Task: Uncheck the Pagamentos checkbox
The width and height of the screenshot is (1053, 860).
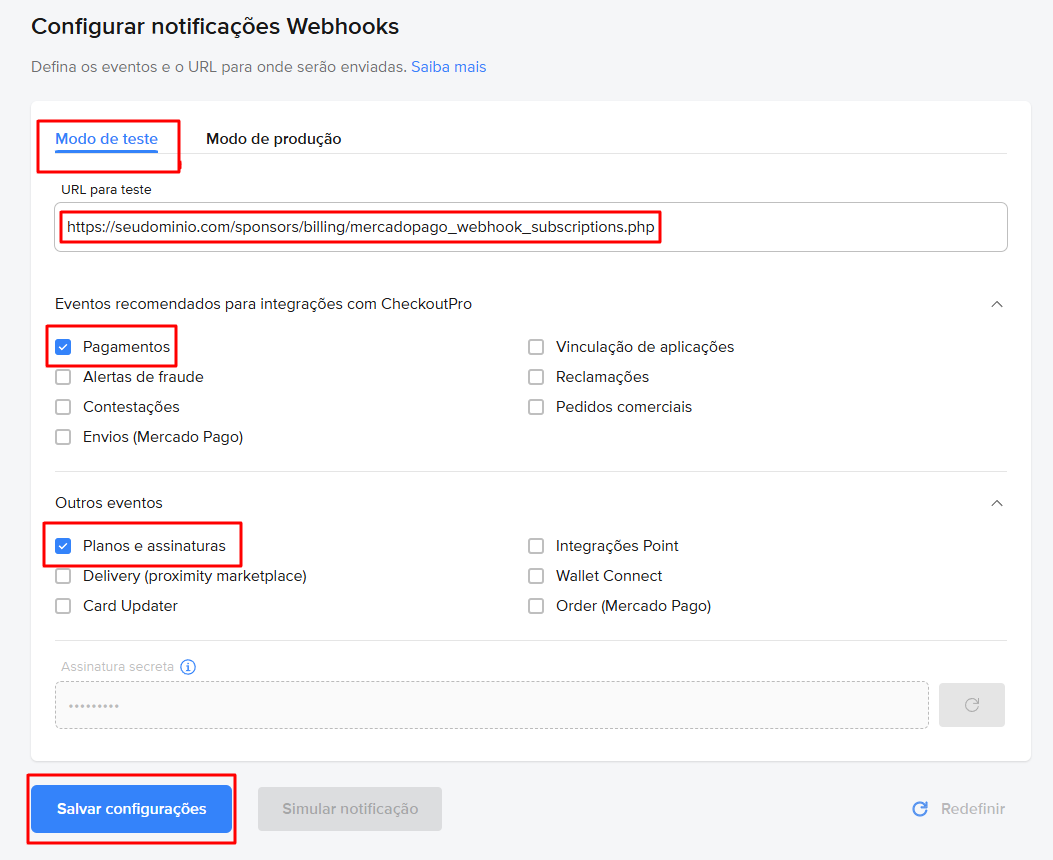Action: (x=64, y=347)
